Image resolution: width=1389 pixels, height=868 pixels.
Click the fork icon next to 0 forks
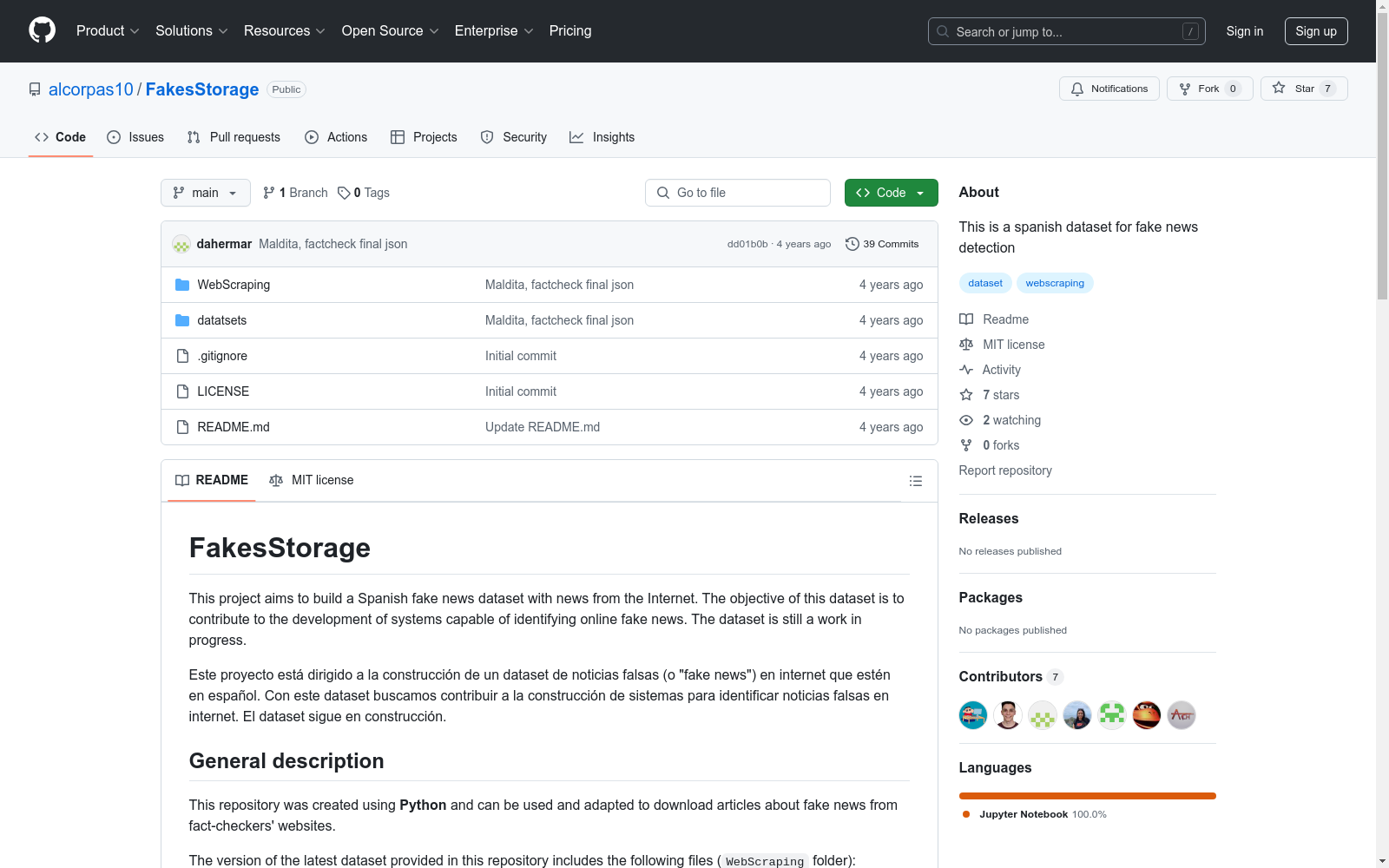coord(966,445)
